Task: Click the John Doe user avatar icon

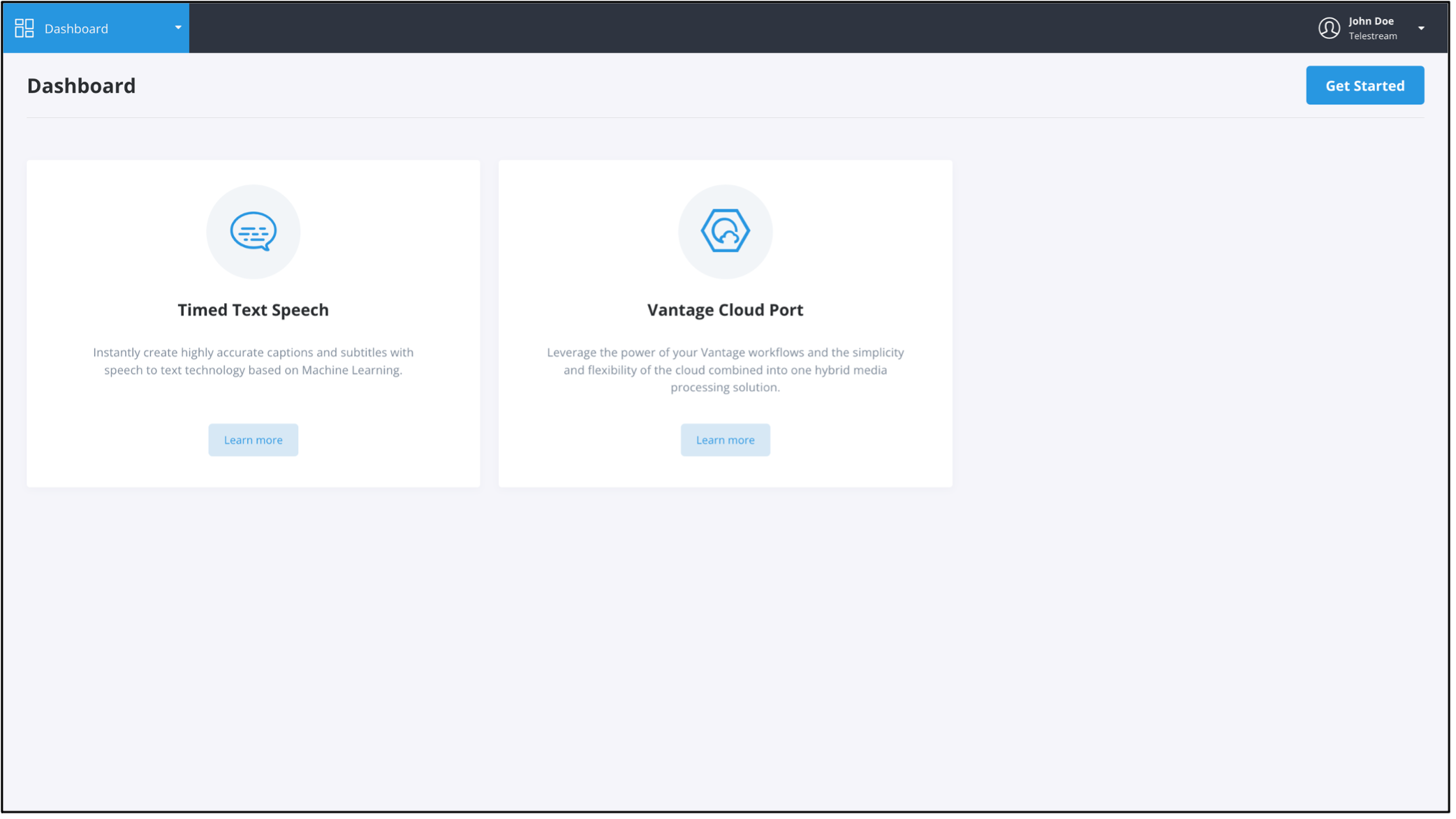Action: coord(1329,28)
